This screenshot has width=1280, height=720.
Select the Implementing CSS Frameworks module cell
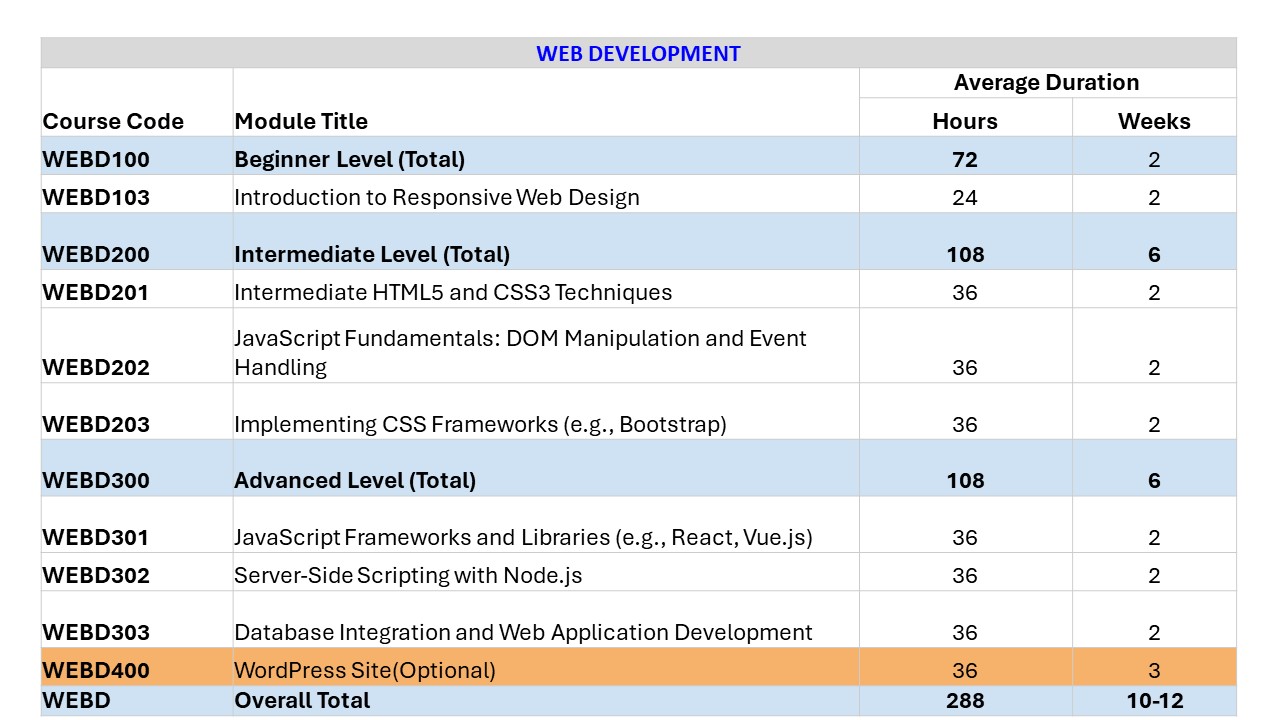coord(480,424)
